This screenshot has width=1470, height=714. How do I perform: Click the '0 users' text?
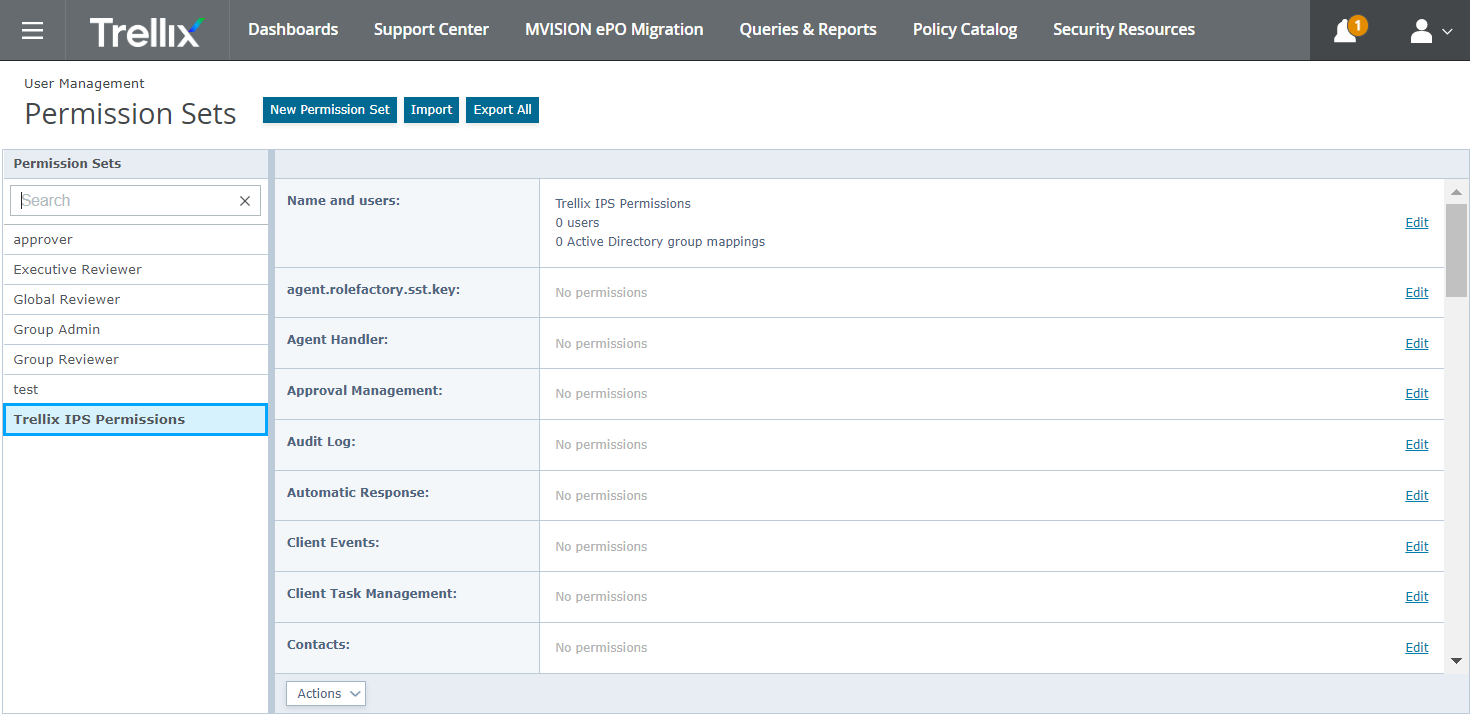point(577,223)
